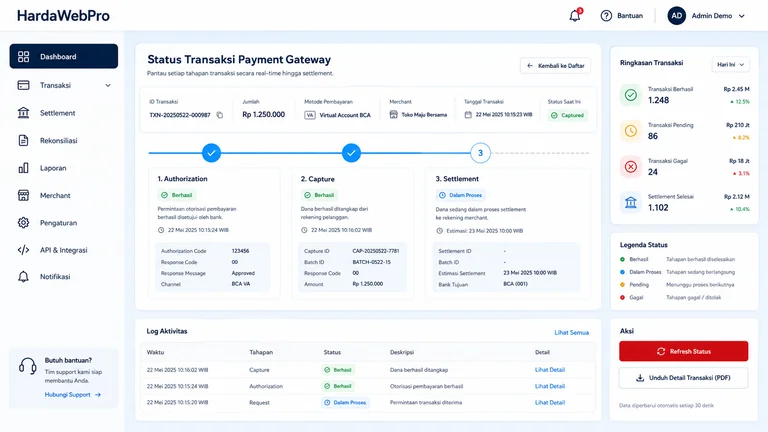Click the Transaksi Pending clock icon
This screenshot has height=432, width=768.
[631, 131]
